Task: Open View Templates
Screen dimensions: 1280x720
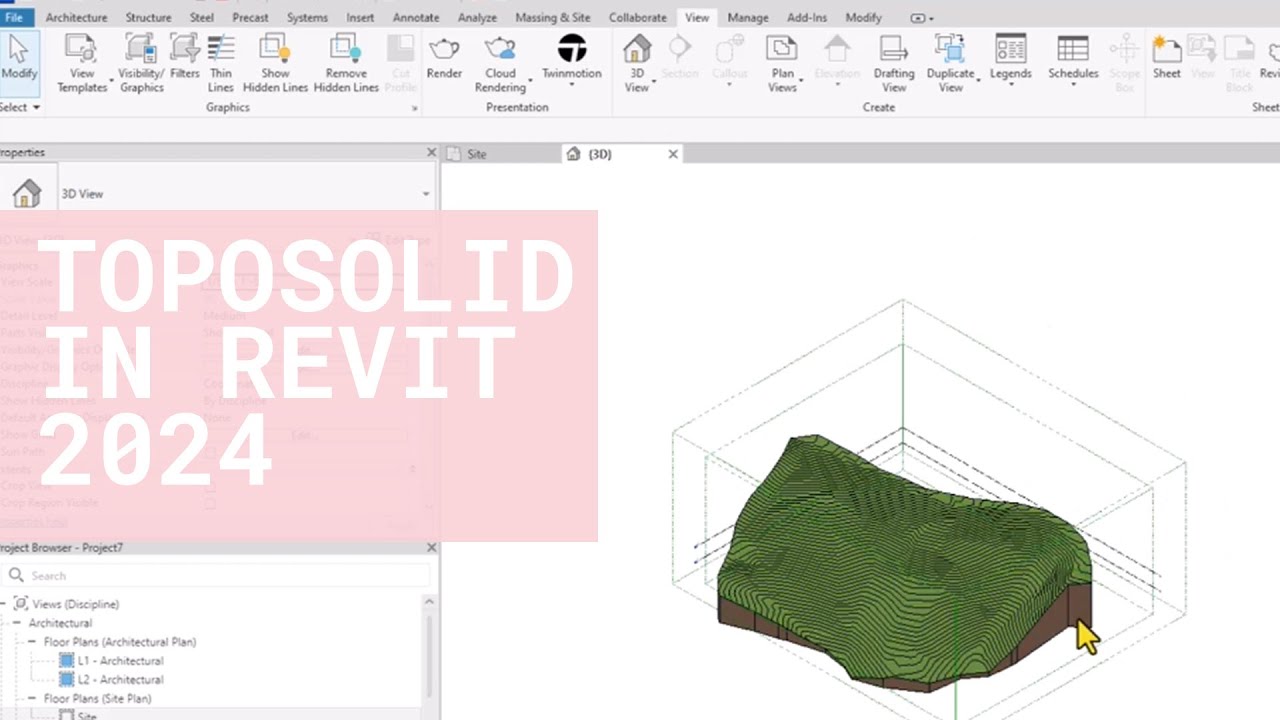Action: pyautogui.click(x=82, y=63)
